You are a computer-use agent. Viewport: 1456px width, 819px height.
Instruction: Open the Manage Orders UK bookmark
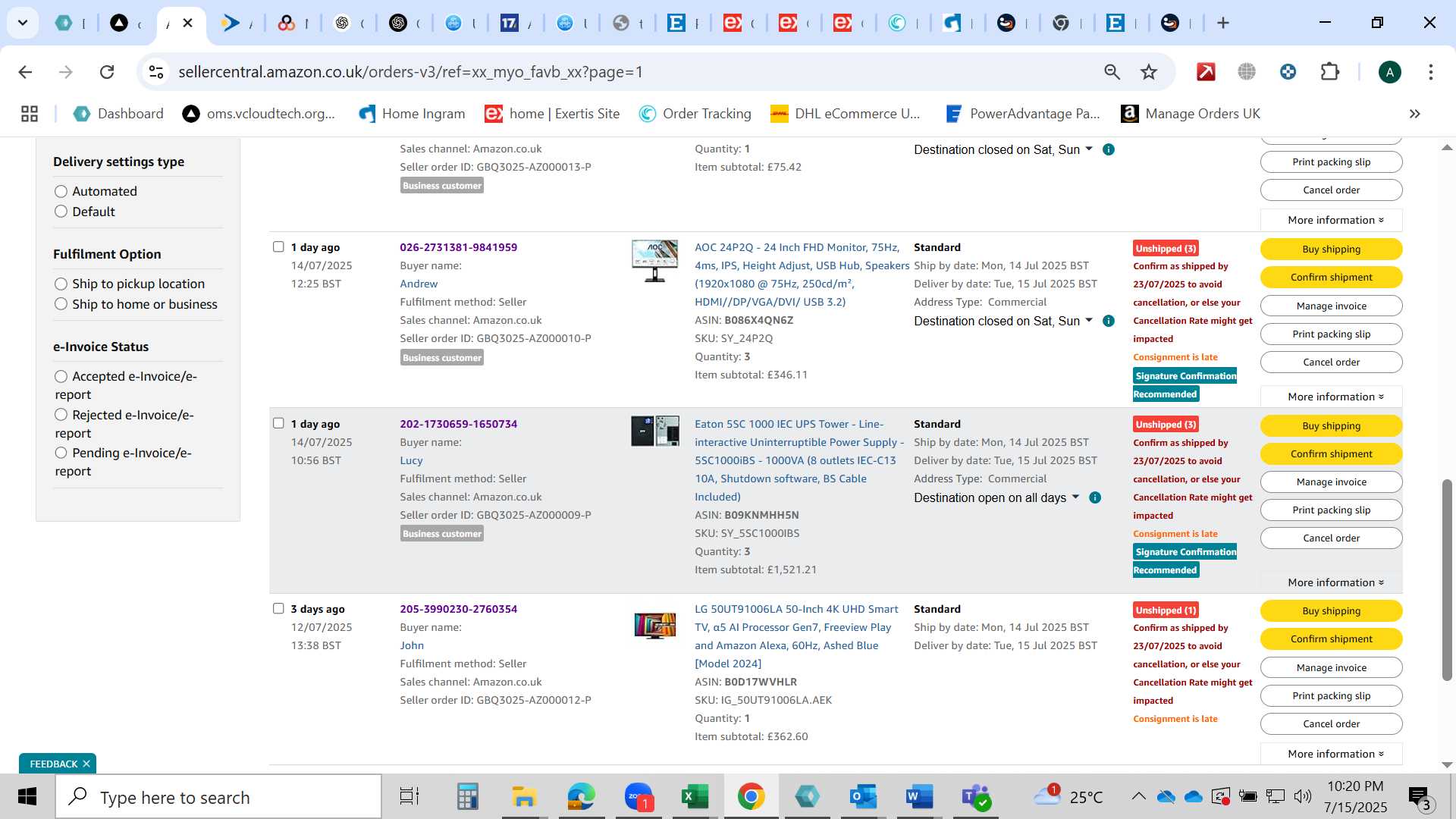click(x=1191, y=114)
